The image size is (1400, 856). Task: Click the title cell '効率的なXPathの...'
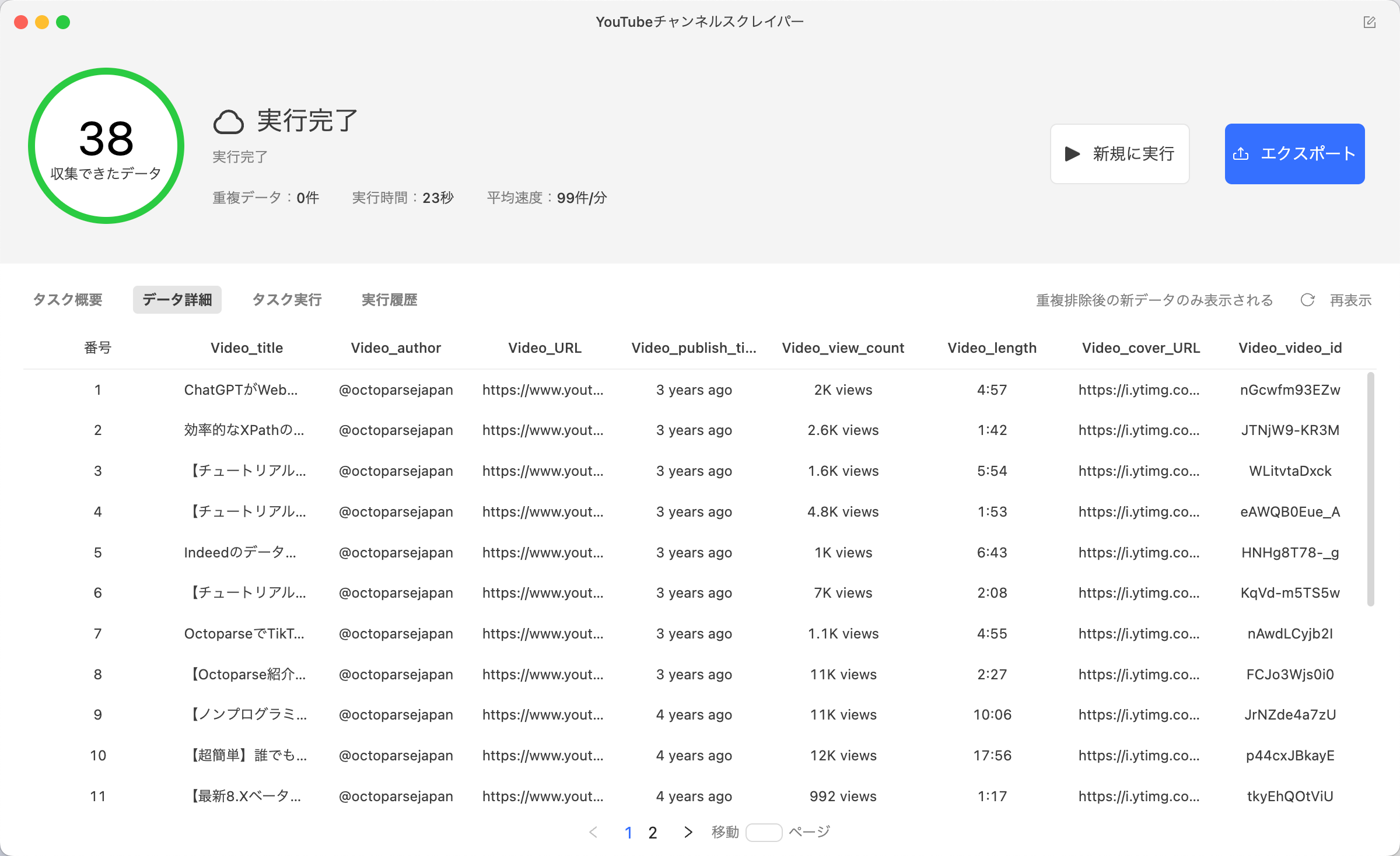[244, 430]
